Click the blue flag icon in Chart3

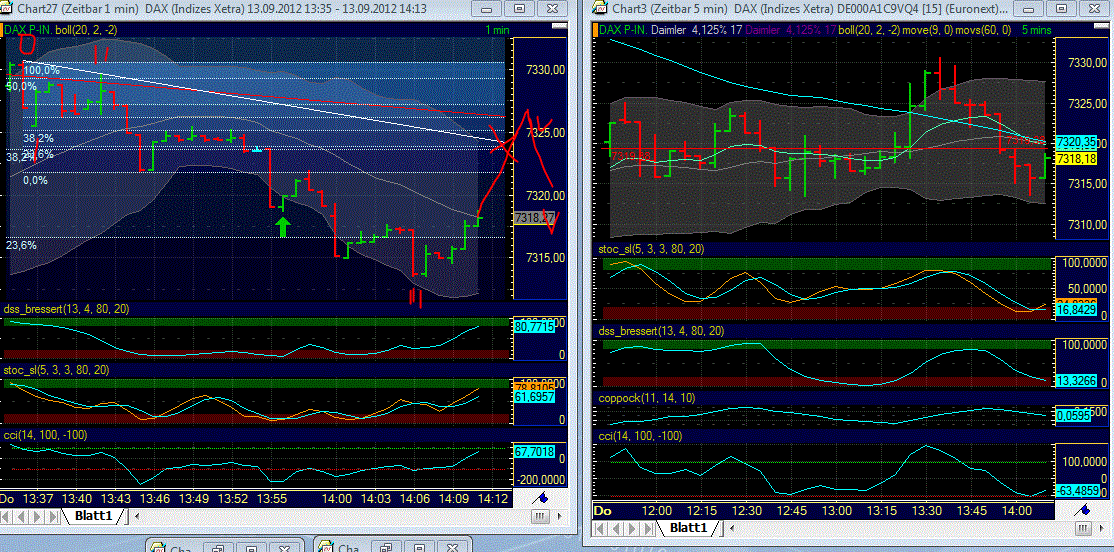(1084, 510)
